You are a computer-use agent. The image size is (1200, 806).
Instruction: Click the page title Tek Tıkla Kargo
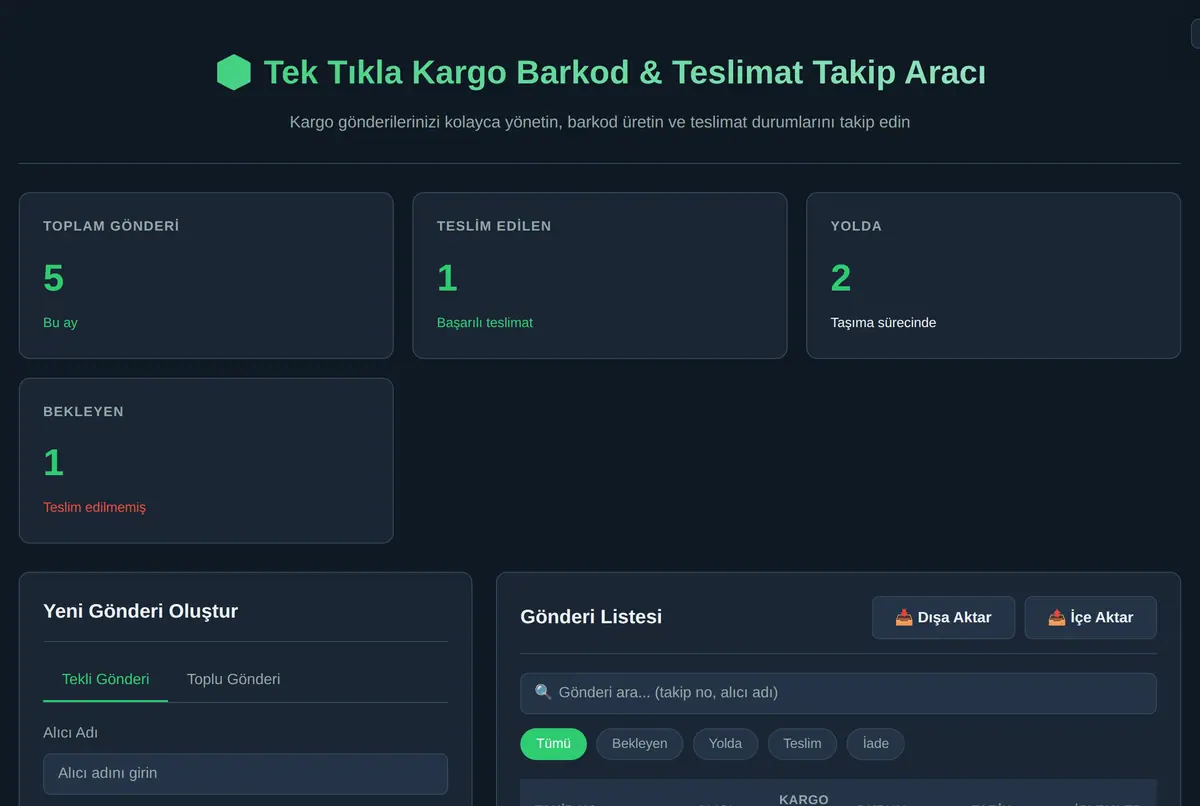(625, 72)
